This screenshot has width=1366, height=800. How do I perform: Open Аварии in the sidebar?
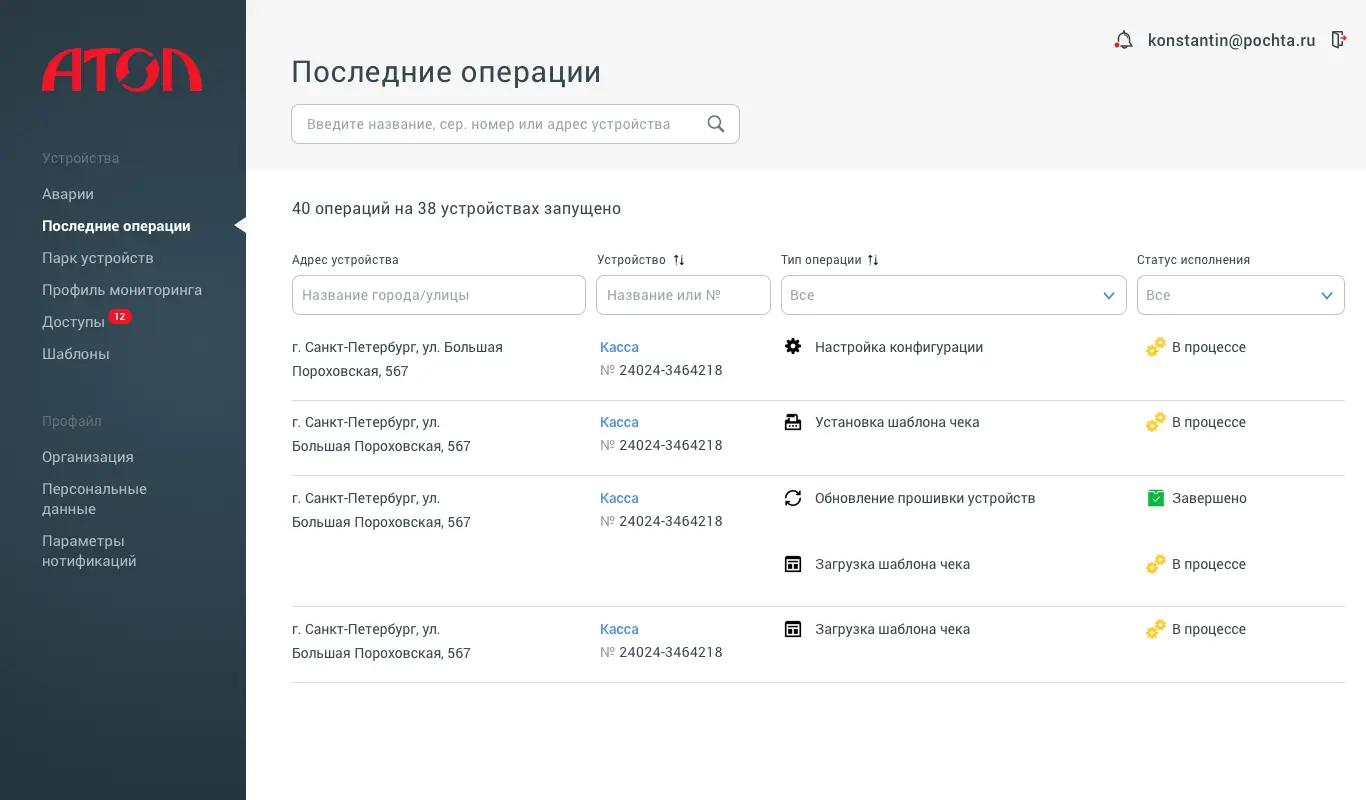(x=68, y=194)
